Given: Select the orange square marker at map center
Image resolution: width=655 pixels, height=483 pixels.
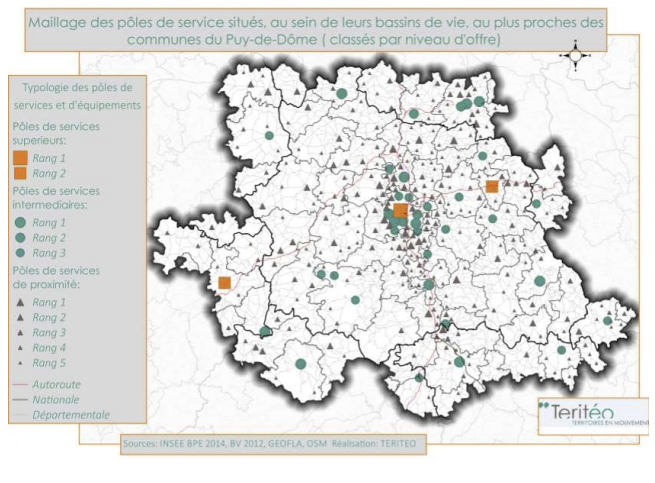Looking at the screenshot, I should (400, 211).
